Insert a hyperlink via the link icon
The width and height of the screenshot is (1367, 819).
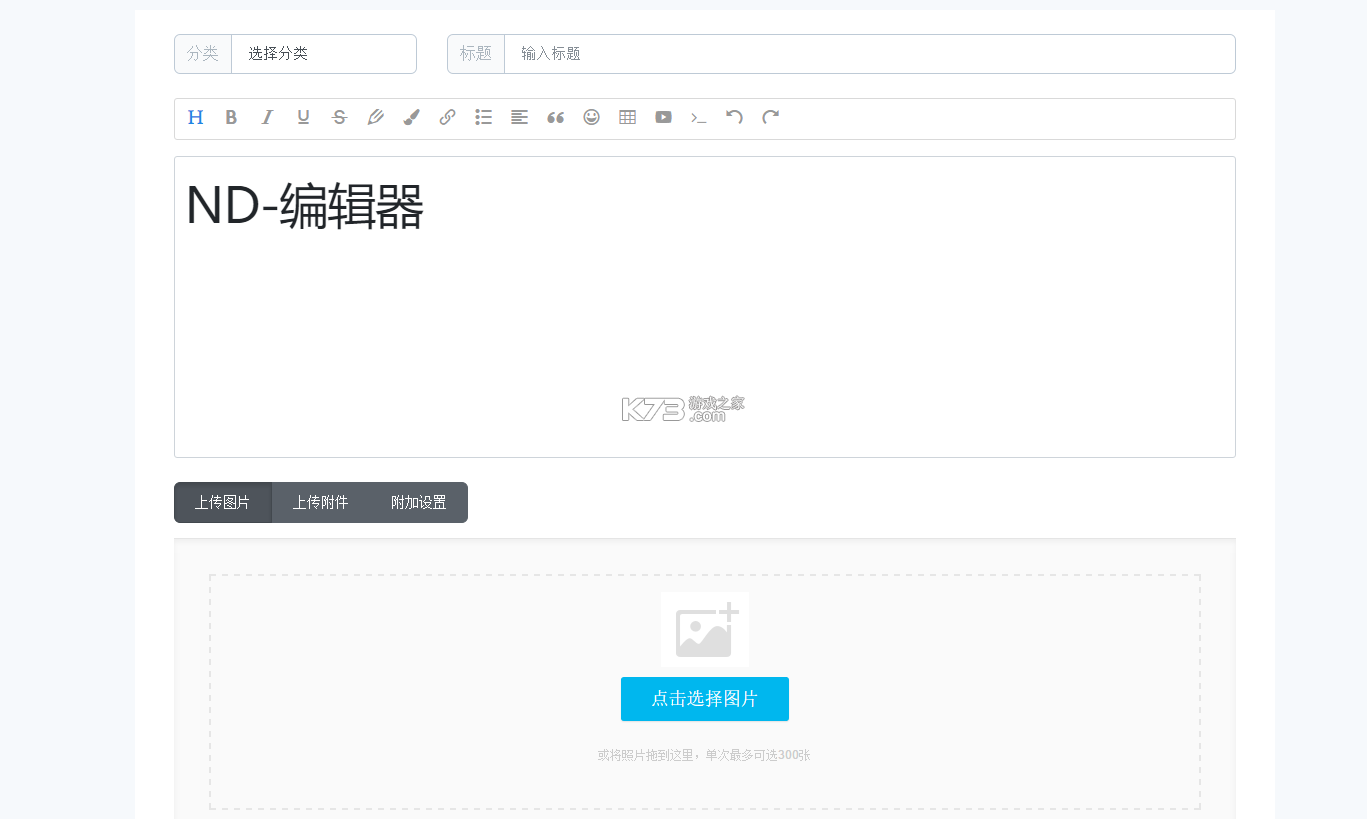click(x=447, y=117)
